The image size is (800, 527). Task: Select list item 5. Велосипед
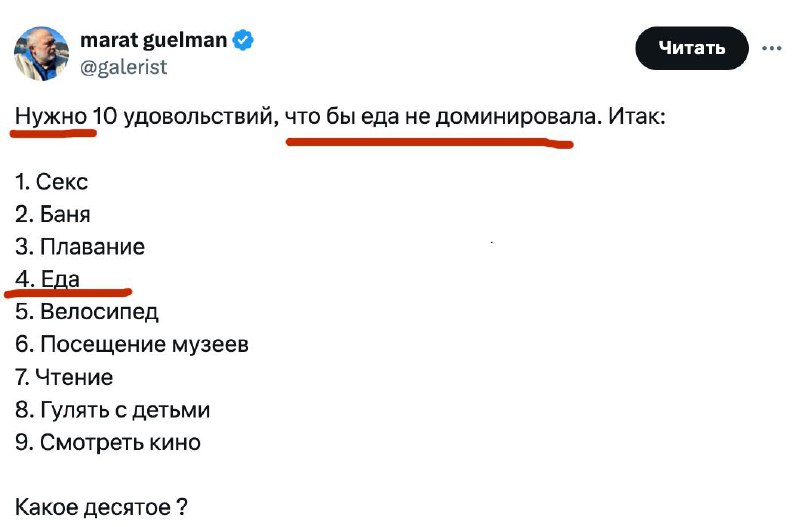point(87,312)
